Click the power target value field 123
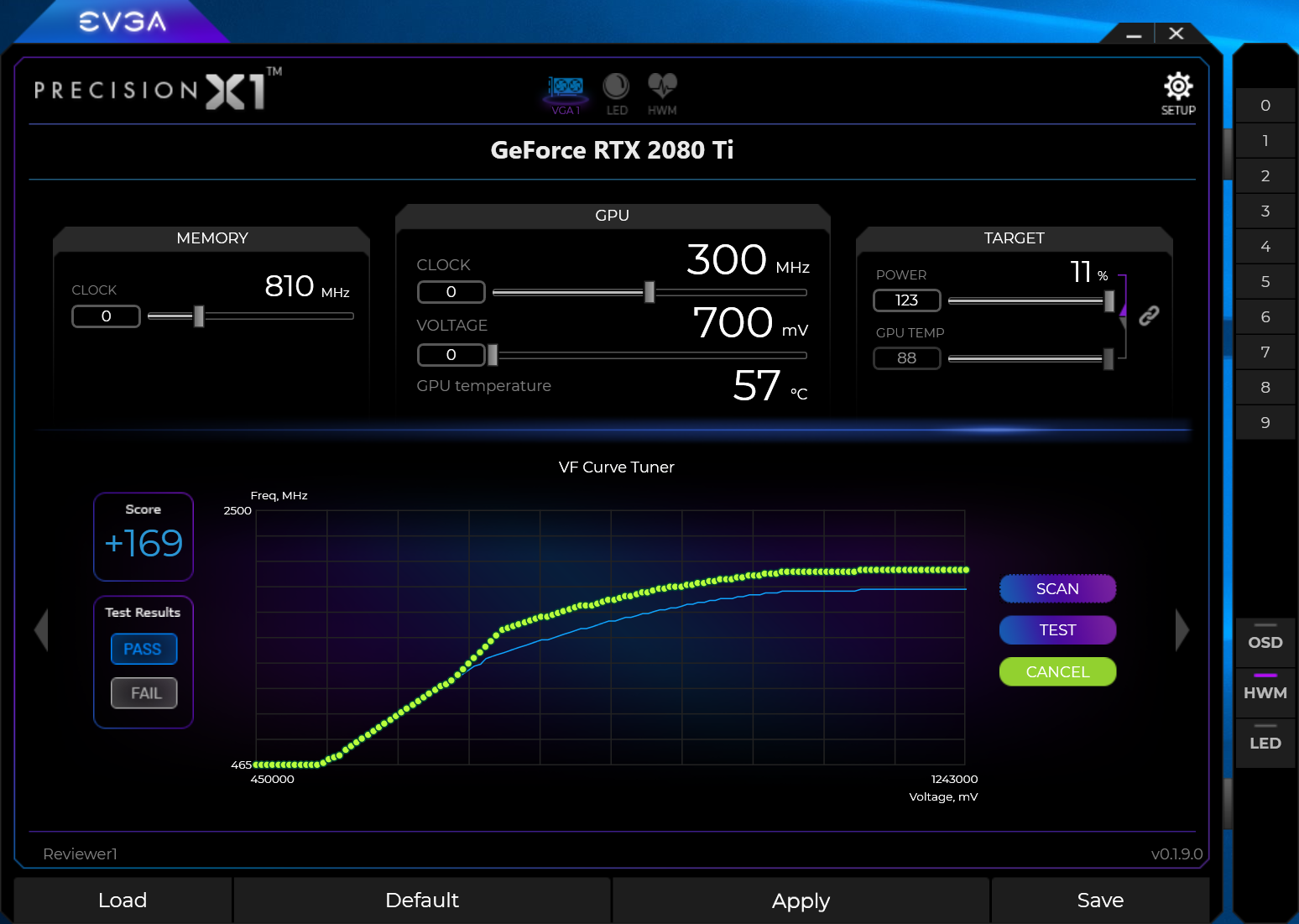The width and height of the screenshot is (1299, 924). pos(907,300)
